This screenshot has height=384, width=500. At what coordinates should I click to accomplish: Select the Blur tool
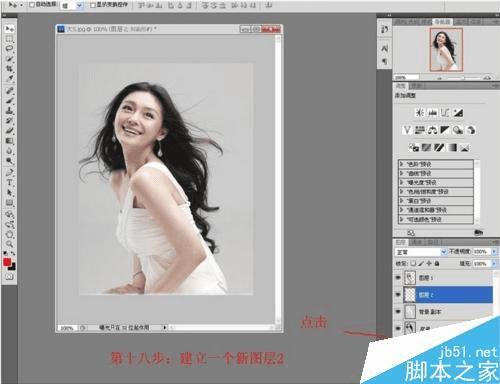pyautogui.click(x=9, y=151)
